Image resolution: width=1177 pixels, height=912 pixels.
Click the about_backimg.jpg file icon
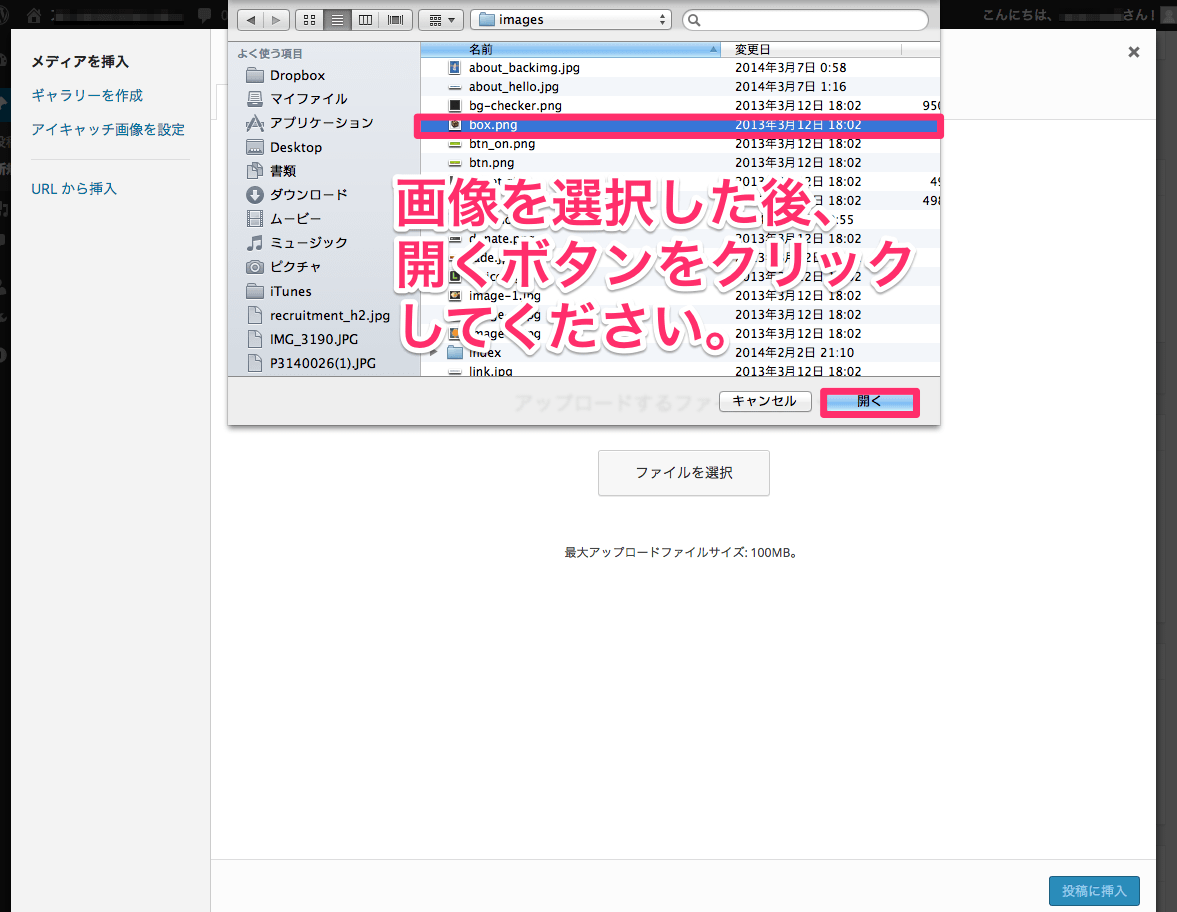455,68
